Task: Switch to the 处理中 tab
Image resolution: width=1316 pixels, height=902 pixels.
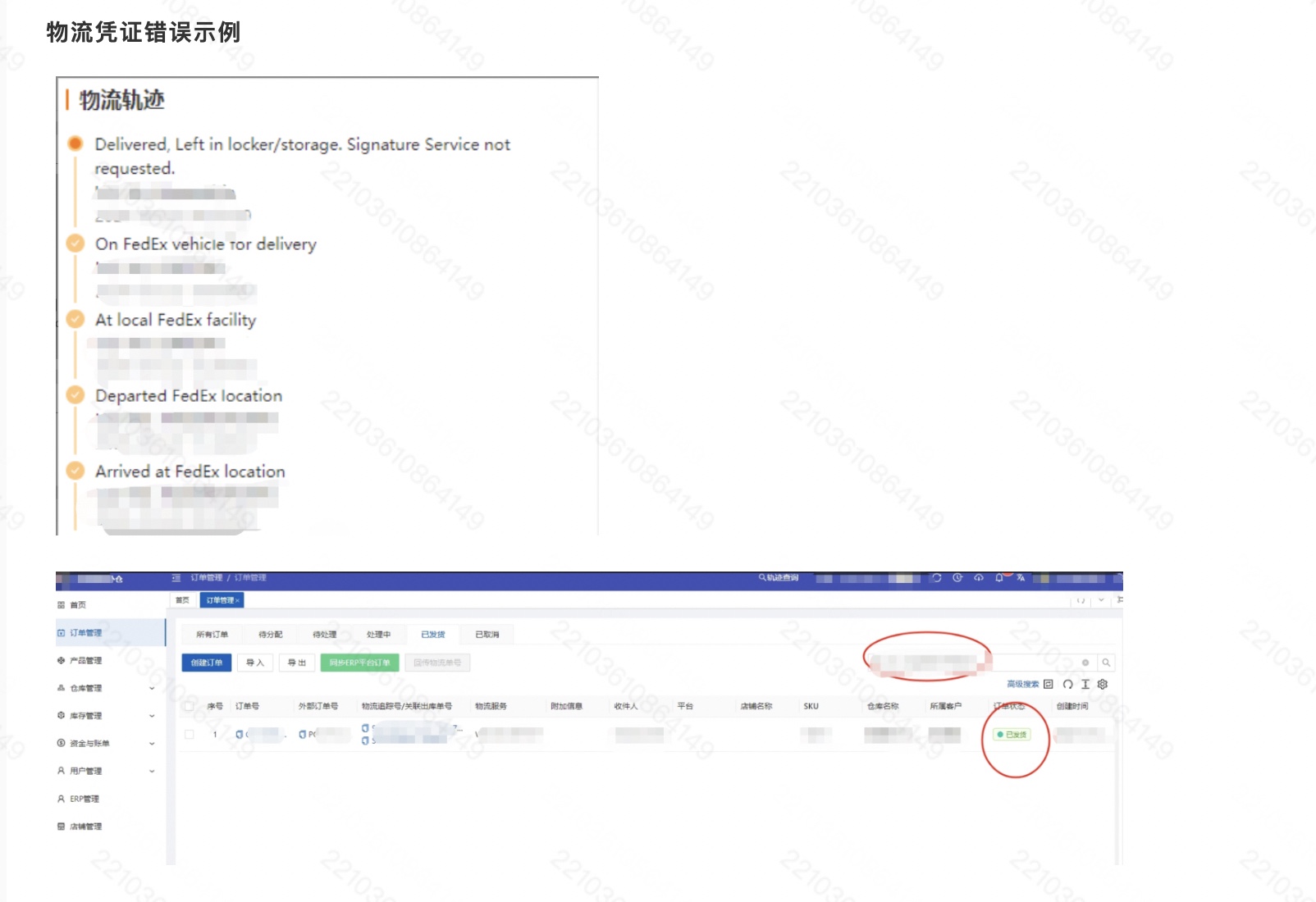Action: click(x=379, y=635)
